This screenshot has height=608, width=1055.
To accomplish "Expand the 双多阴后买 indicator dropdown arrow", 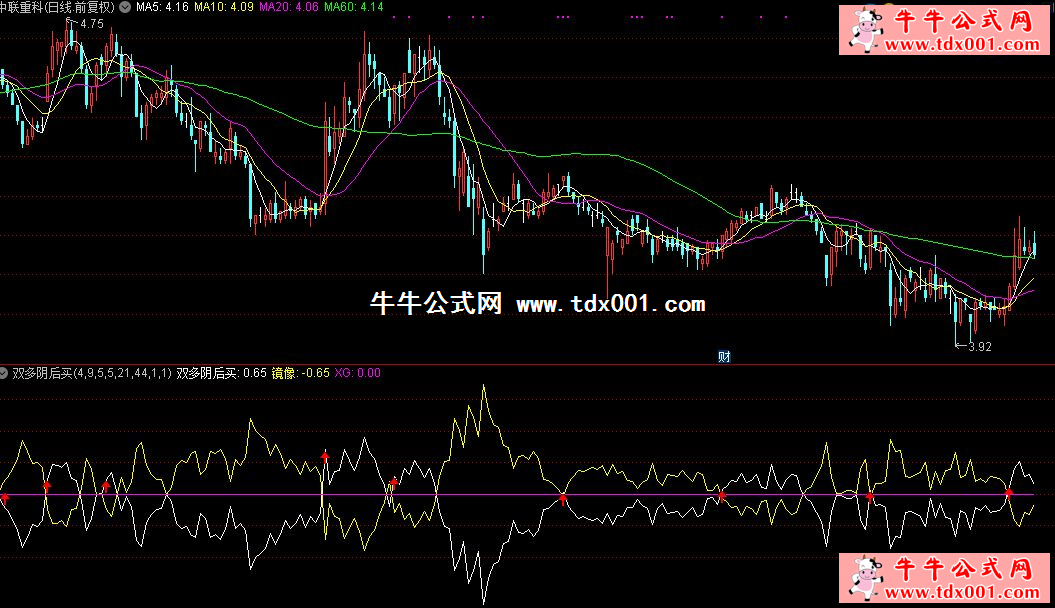I will tap(4, 373).
